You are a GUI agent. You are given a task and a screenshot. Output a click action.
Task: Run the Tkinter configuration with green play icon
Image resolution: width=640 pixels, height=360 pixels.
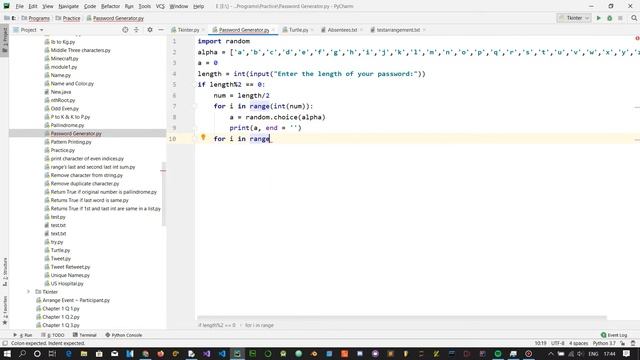(x=599, y=18)
